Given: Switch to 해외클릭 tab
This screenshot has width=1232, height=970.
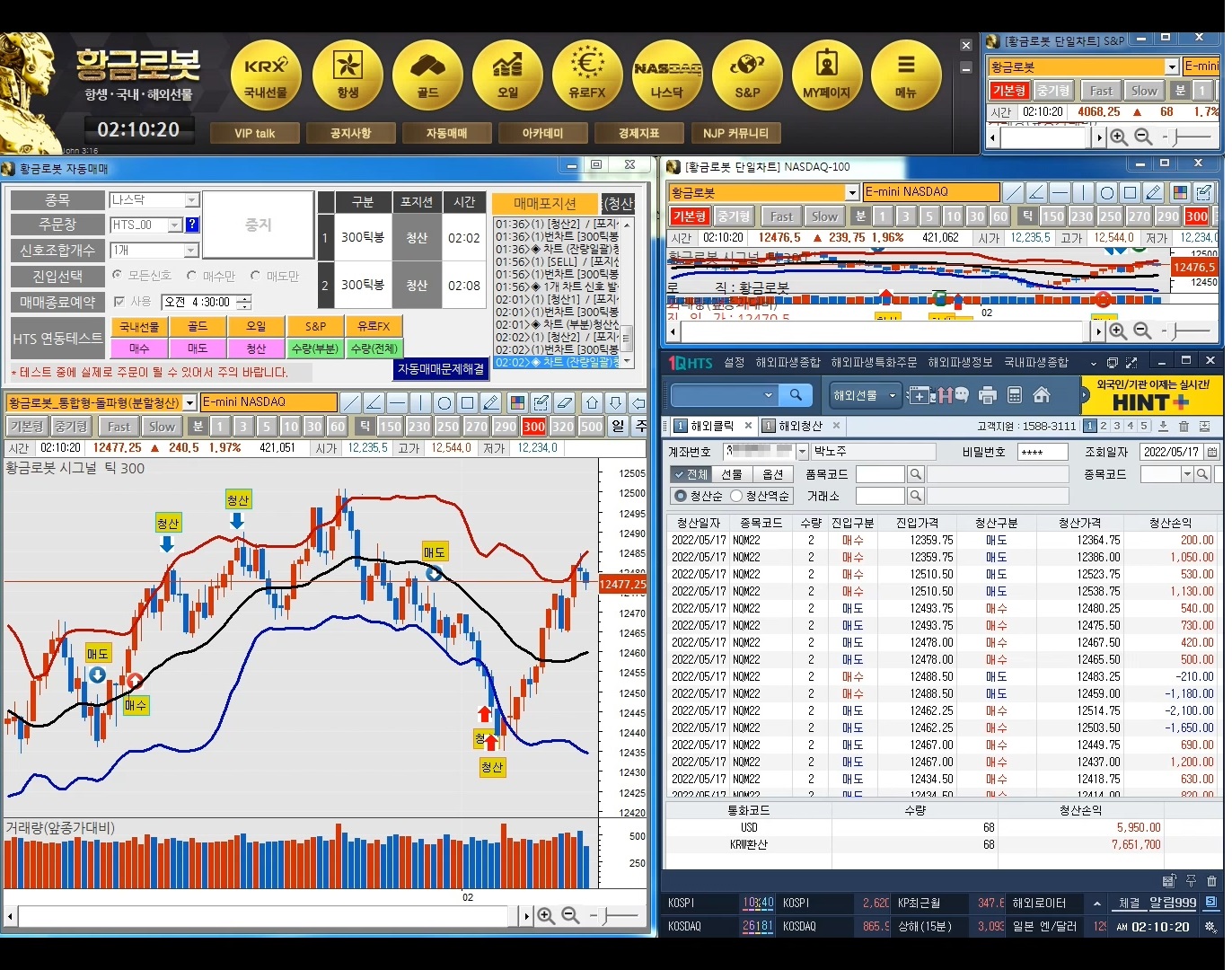Looking at the screenshot, I should pyautogui.click(x=712, y=426).
